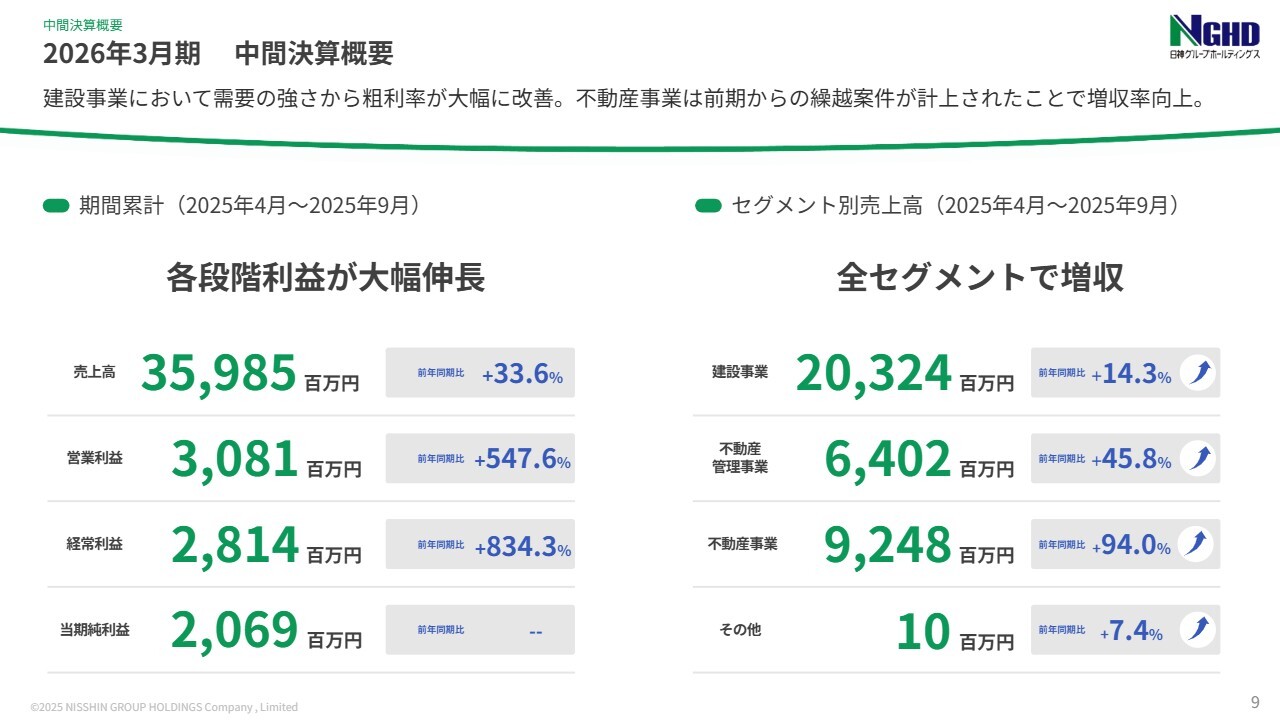Click the up arrow icon beside 建設事業 growth
Viewport: 1280px width, 720px height.
click(x=1197, y=373)
